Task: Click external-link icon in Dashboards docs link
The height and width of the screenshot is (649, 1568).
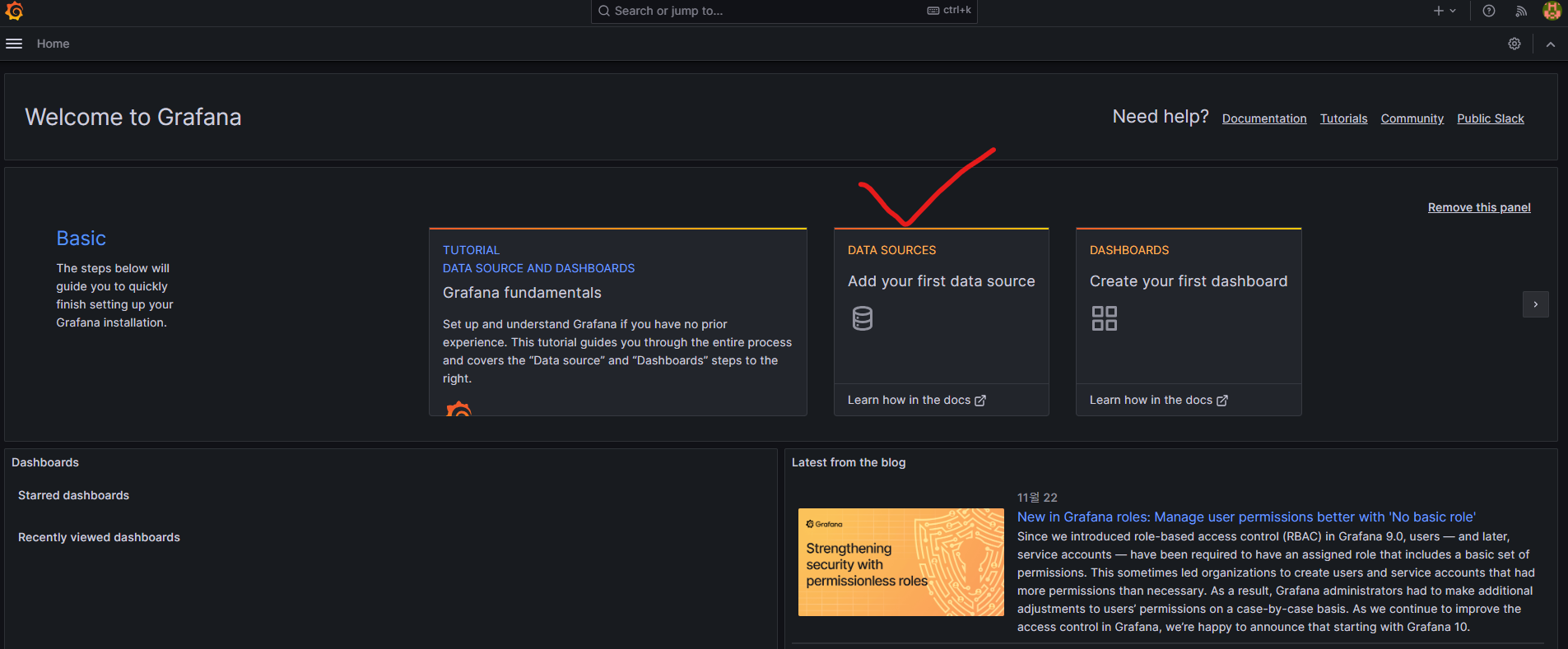Action: (1222, 401)
